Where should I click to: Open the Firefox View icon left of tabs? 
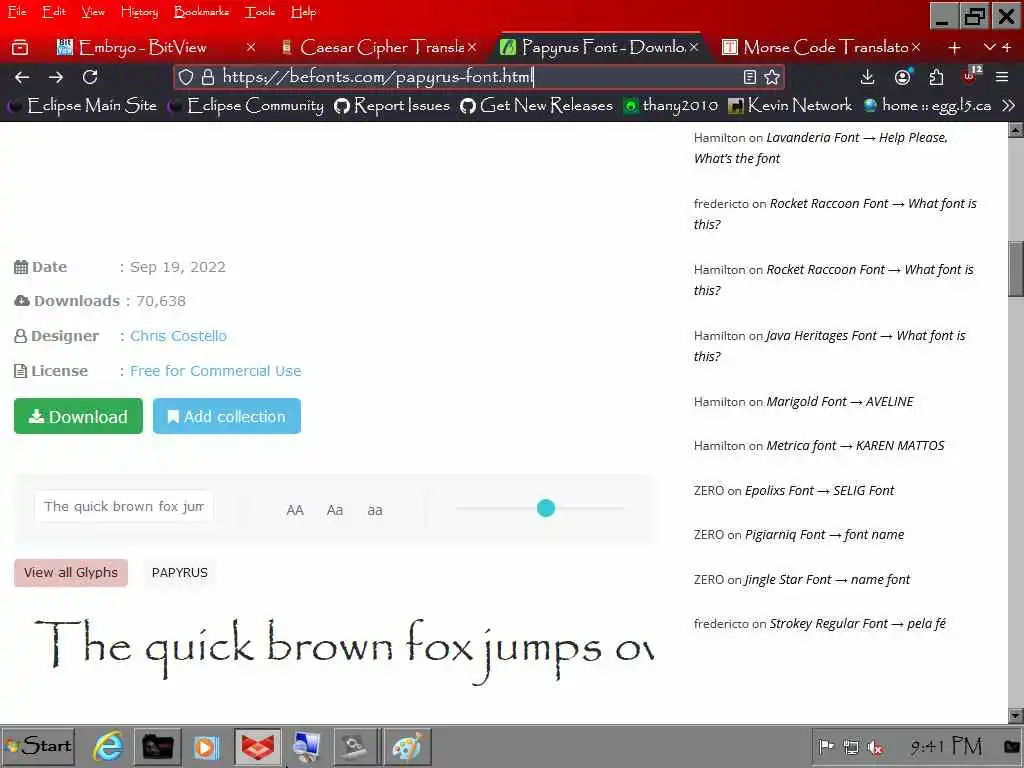[x=20, y=47]
